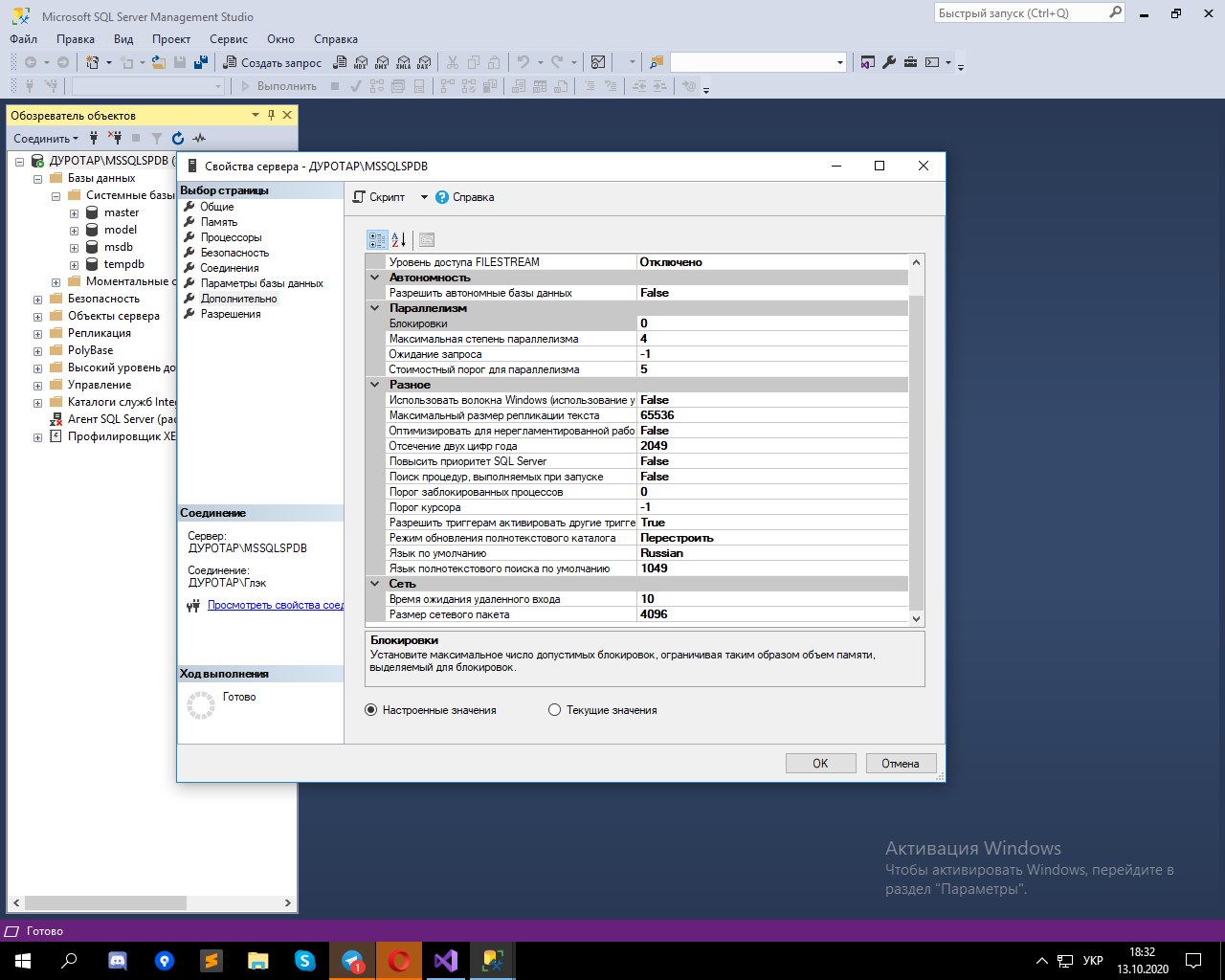Image resolution: width=1225 pixels, height=980 pixels.
Task: Open the 'Файл' menu
Action: click(24, 39)
